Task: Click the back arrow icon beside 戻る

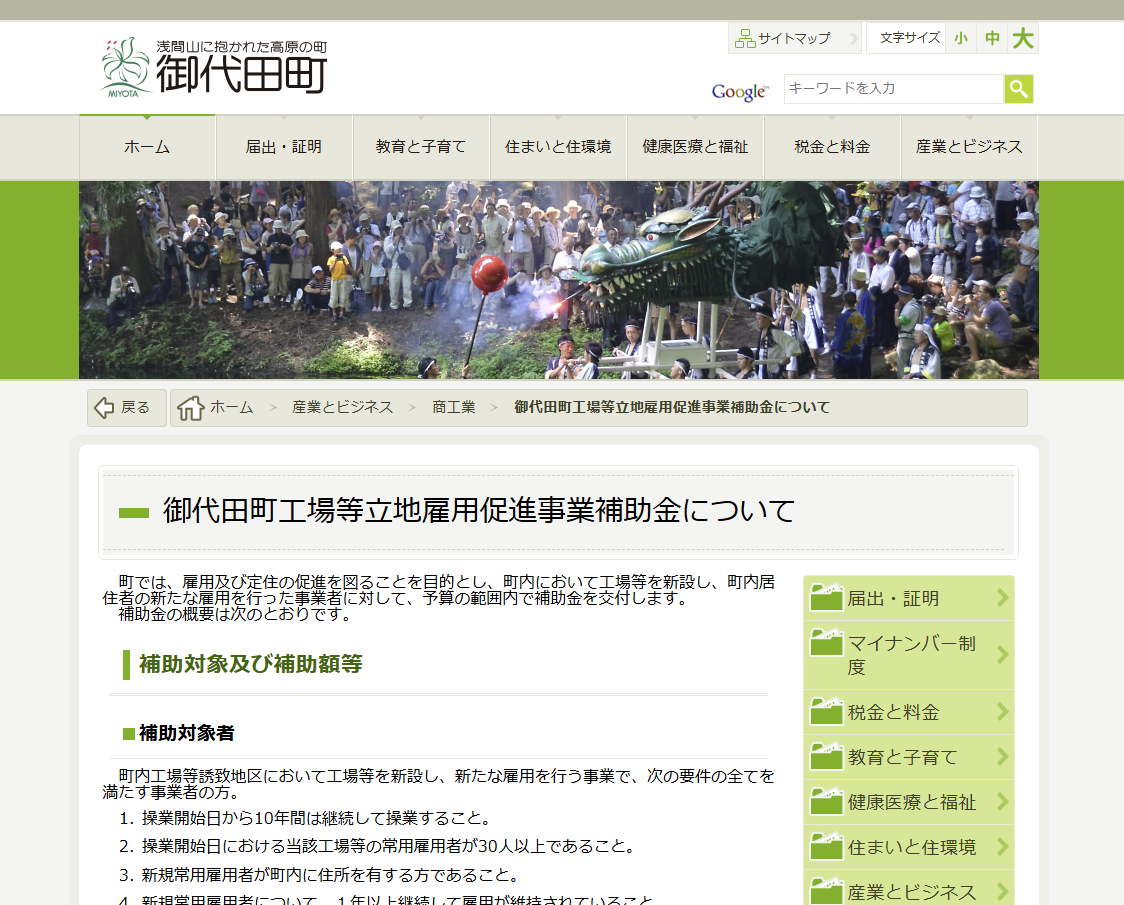Action: (104, 407)
